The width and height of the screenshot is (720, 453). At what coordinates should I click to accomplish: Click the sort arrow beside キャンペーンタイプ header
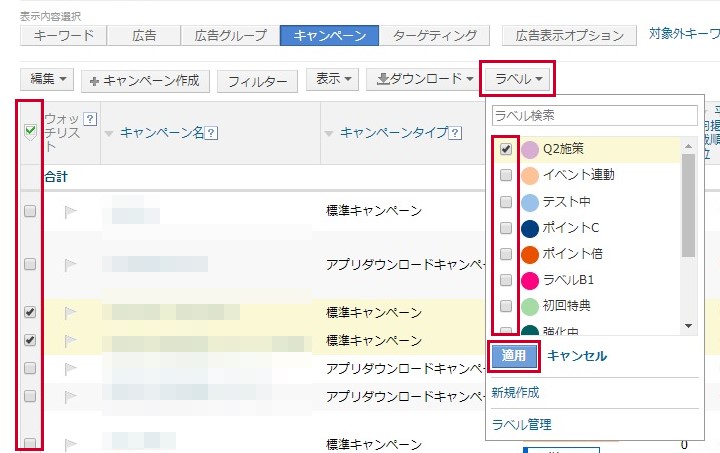pyautogui.click(x=329, y=133)
